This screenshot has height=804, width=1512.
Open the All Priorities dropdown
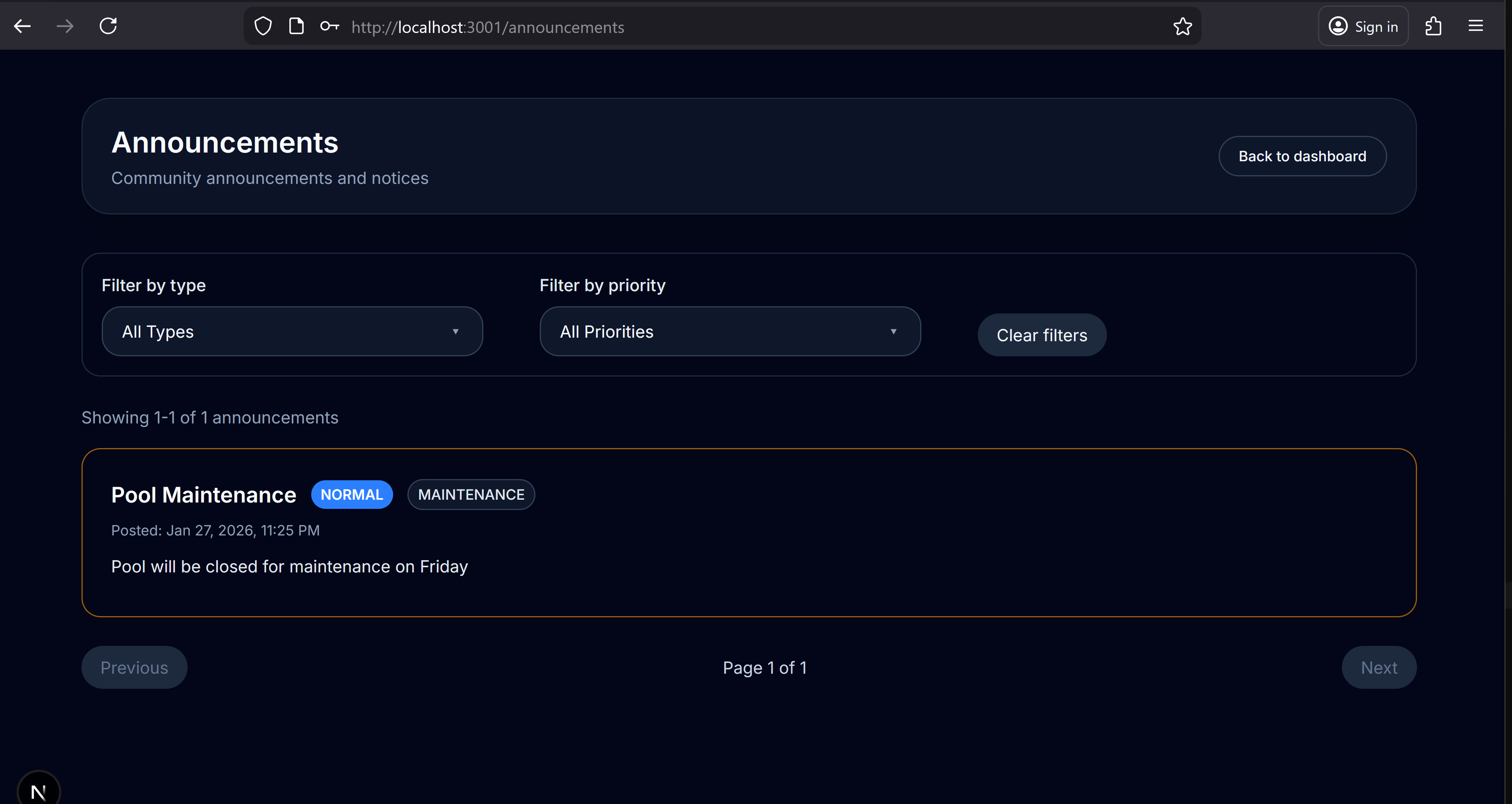(x=730, y=331)
